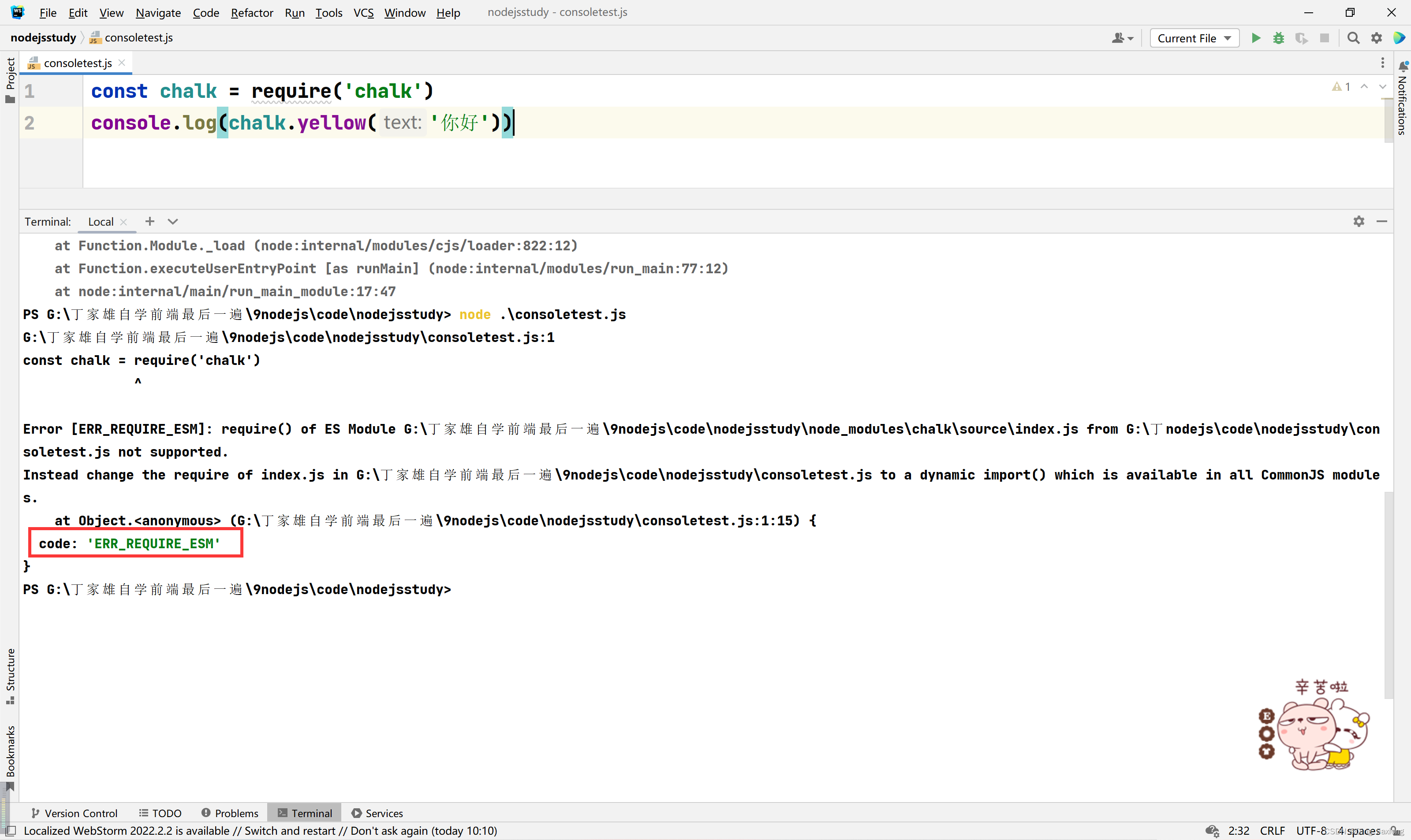Close the Local terminal tab
The image size is (1411, 840).
click(x=123, y=222)
